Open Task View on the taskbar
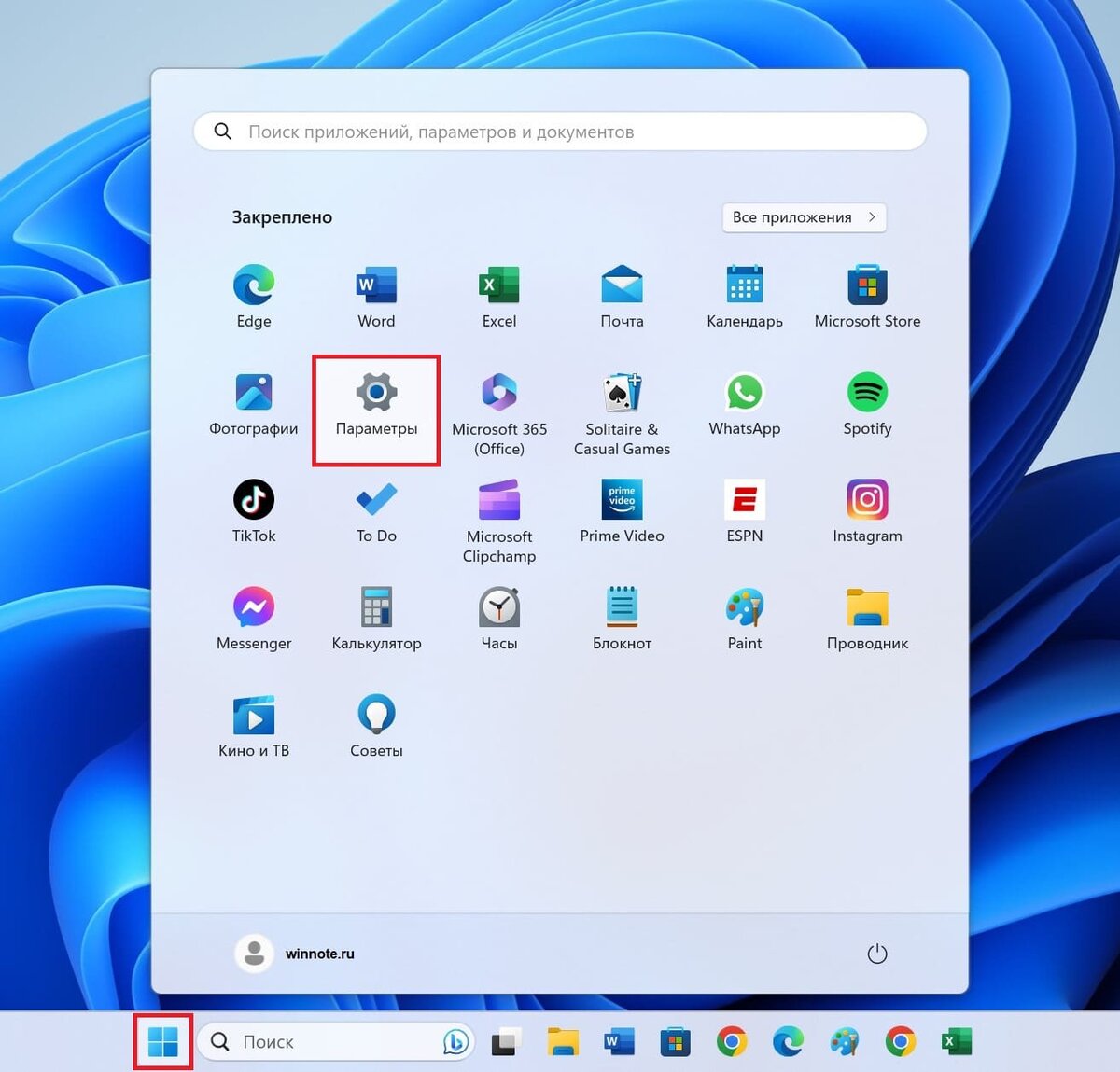The height and width of the screenshot is (1072, 1120). [505, 1041]
